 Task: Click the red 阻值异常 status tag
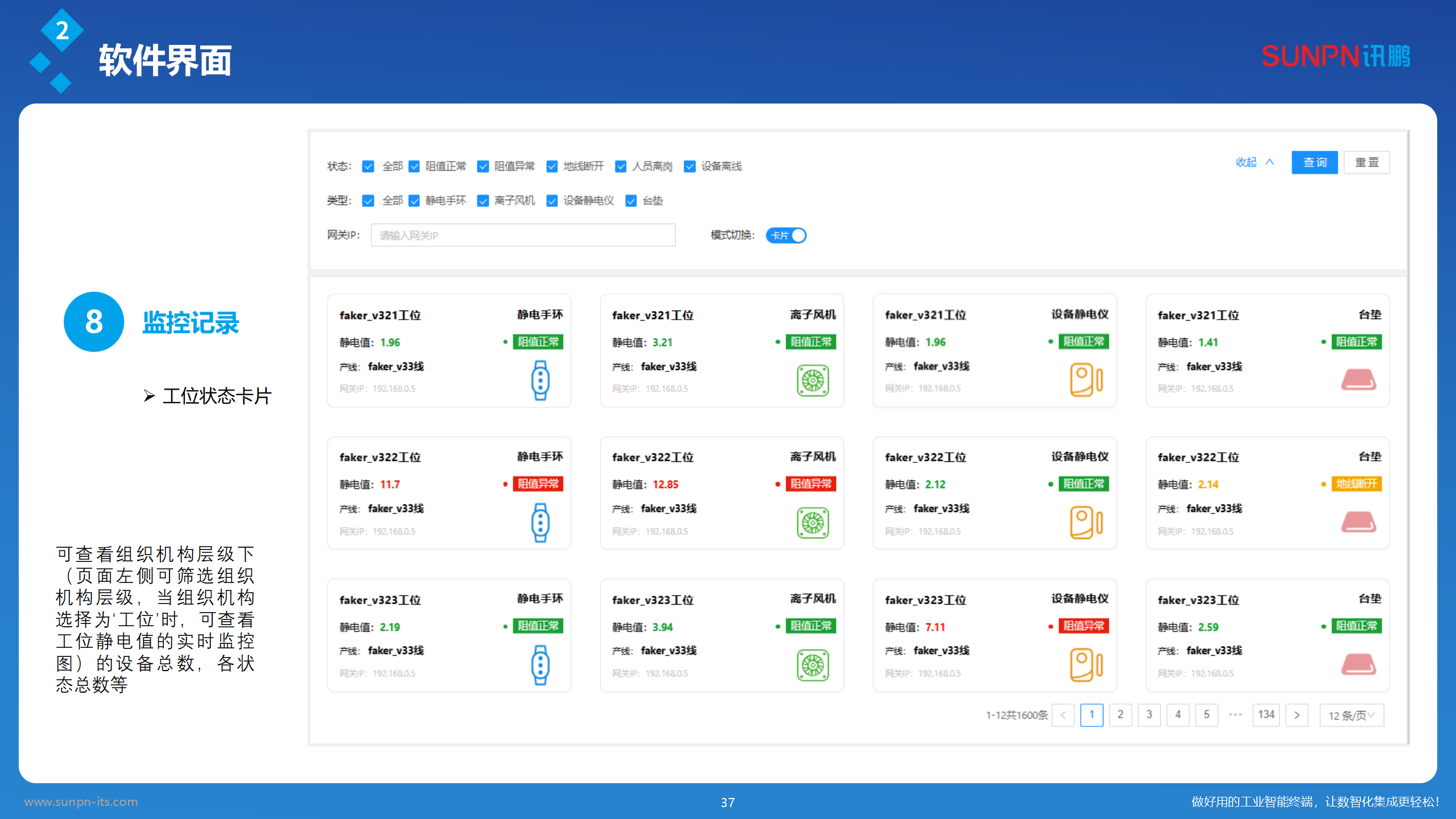click(537, 483)
